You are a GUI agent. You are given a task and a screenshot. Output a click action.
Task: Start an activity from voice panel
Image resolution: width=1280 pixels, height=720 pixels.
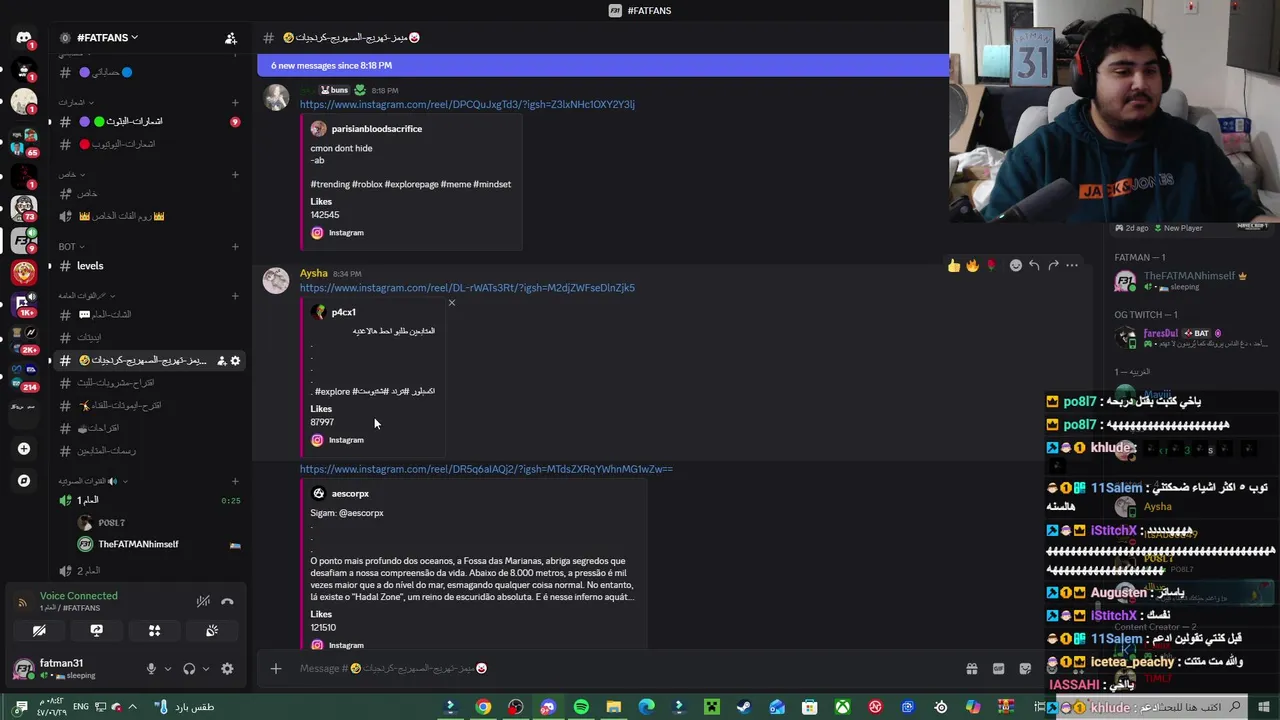click(154, 631)
